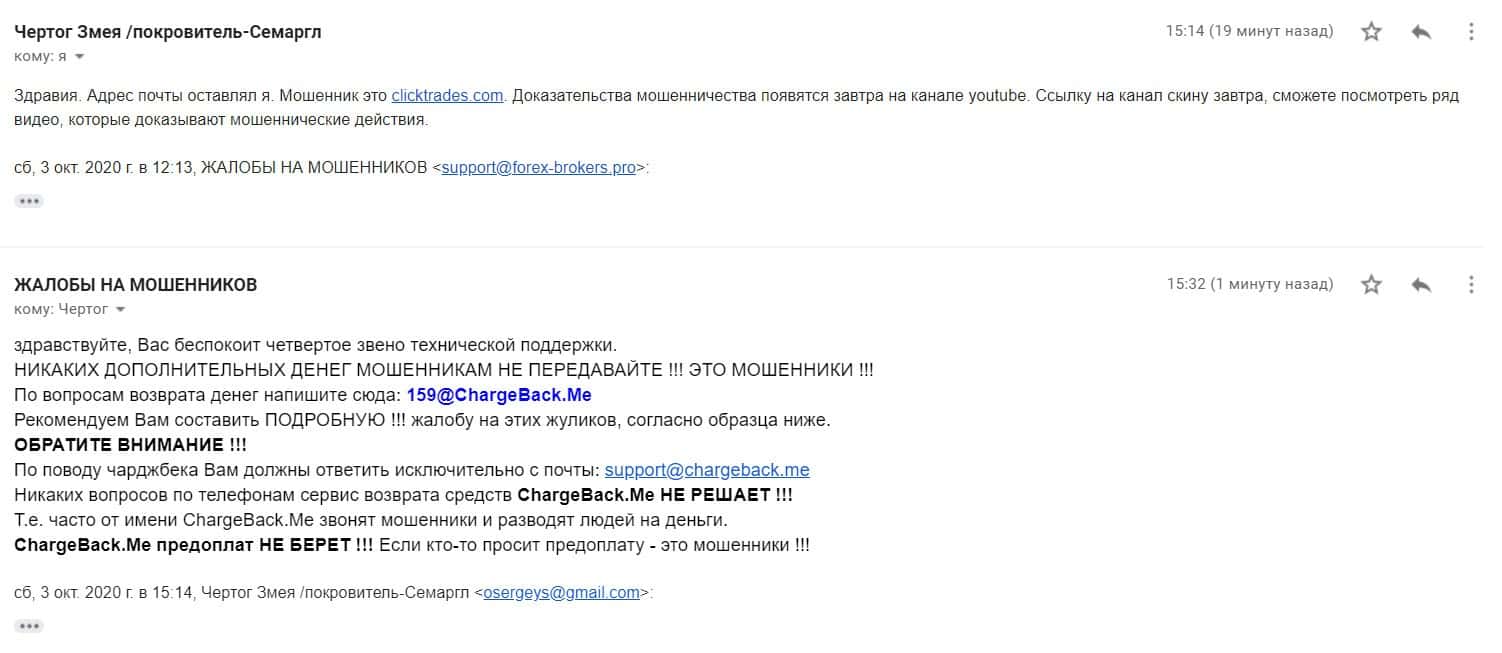Open more options for the first email

click(x=1471, y=32)
